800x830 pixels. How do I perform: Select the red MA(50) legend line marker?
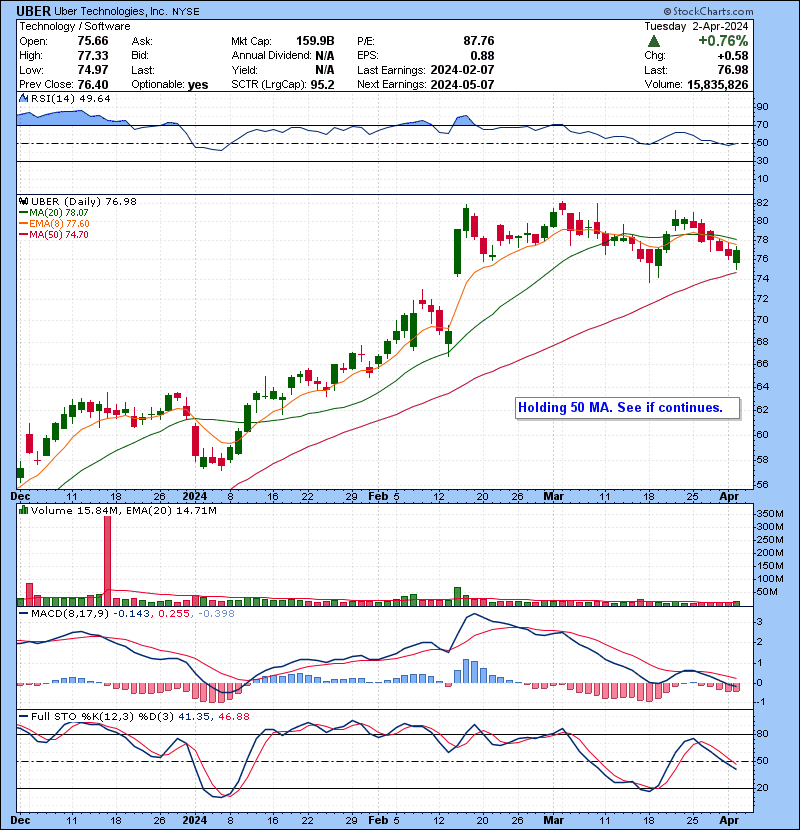pos(23,235)
